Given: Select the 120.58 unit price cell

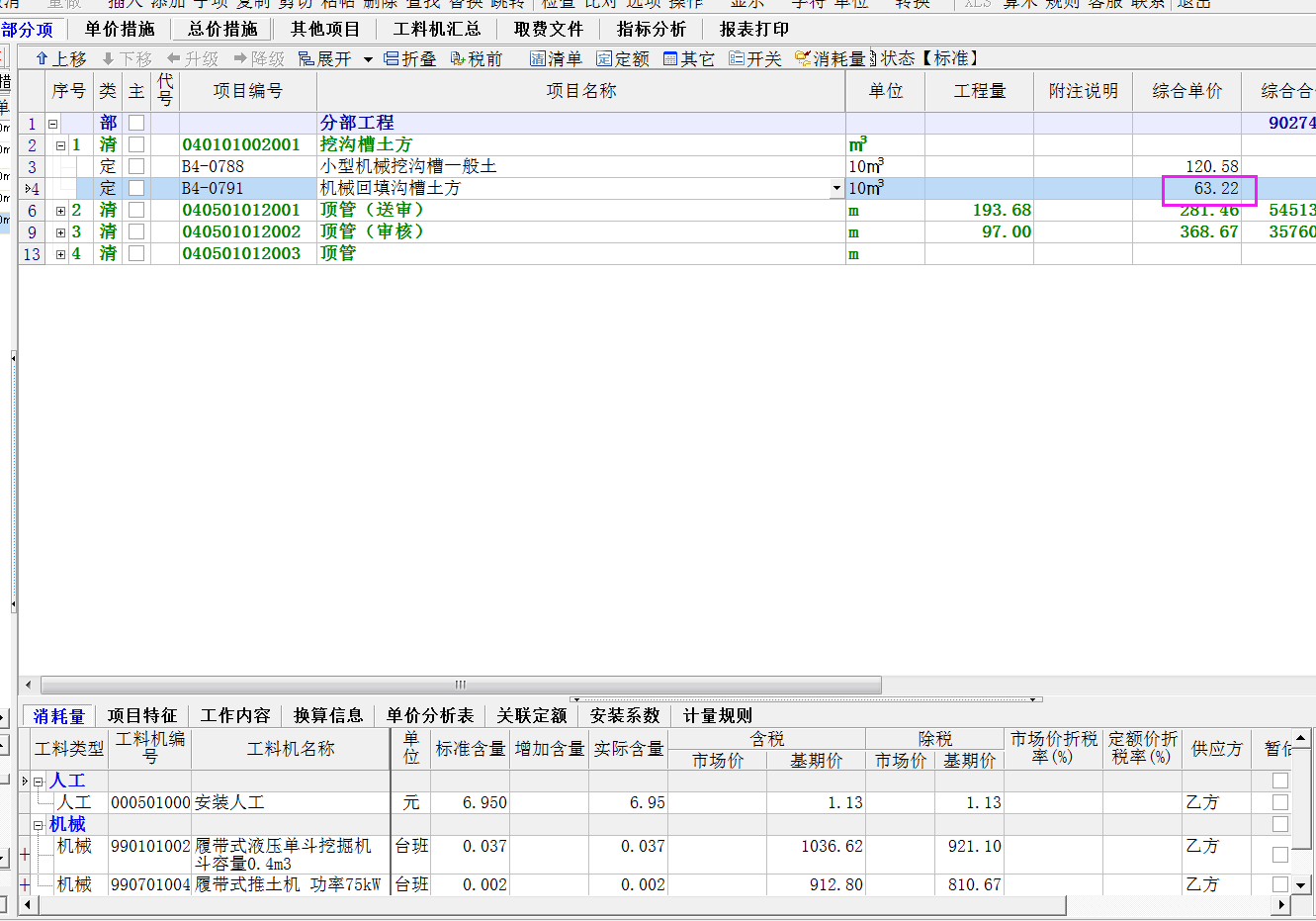Looking at the screenshot, I should [1187, 166].
